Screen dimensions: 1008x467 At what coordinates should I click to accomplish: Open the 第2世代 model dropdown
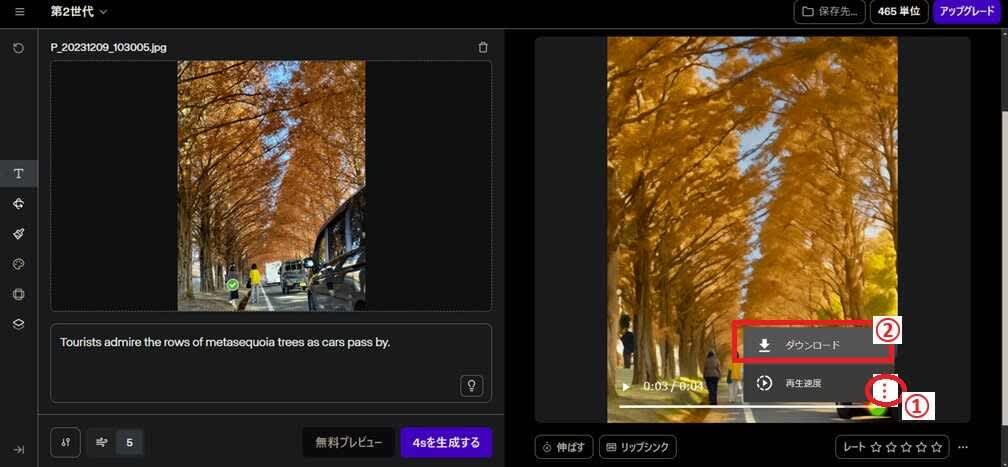(79, 12)
